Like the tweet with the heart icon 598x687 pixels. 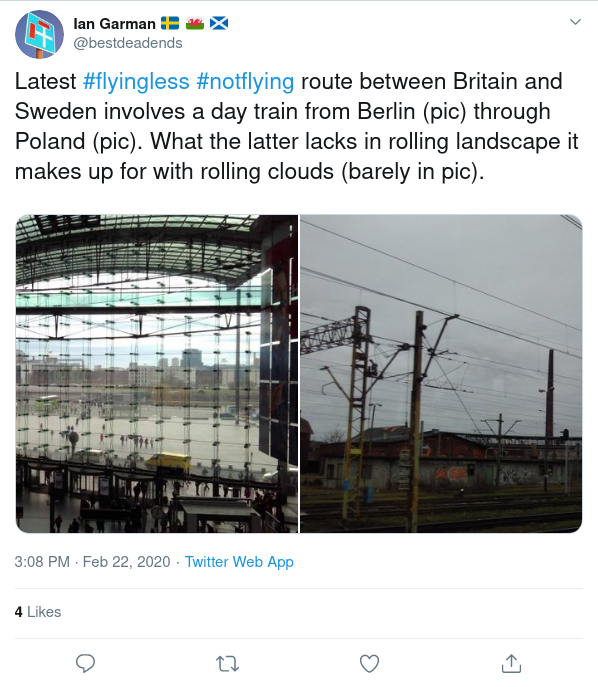369,663
